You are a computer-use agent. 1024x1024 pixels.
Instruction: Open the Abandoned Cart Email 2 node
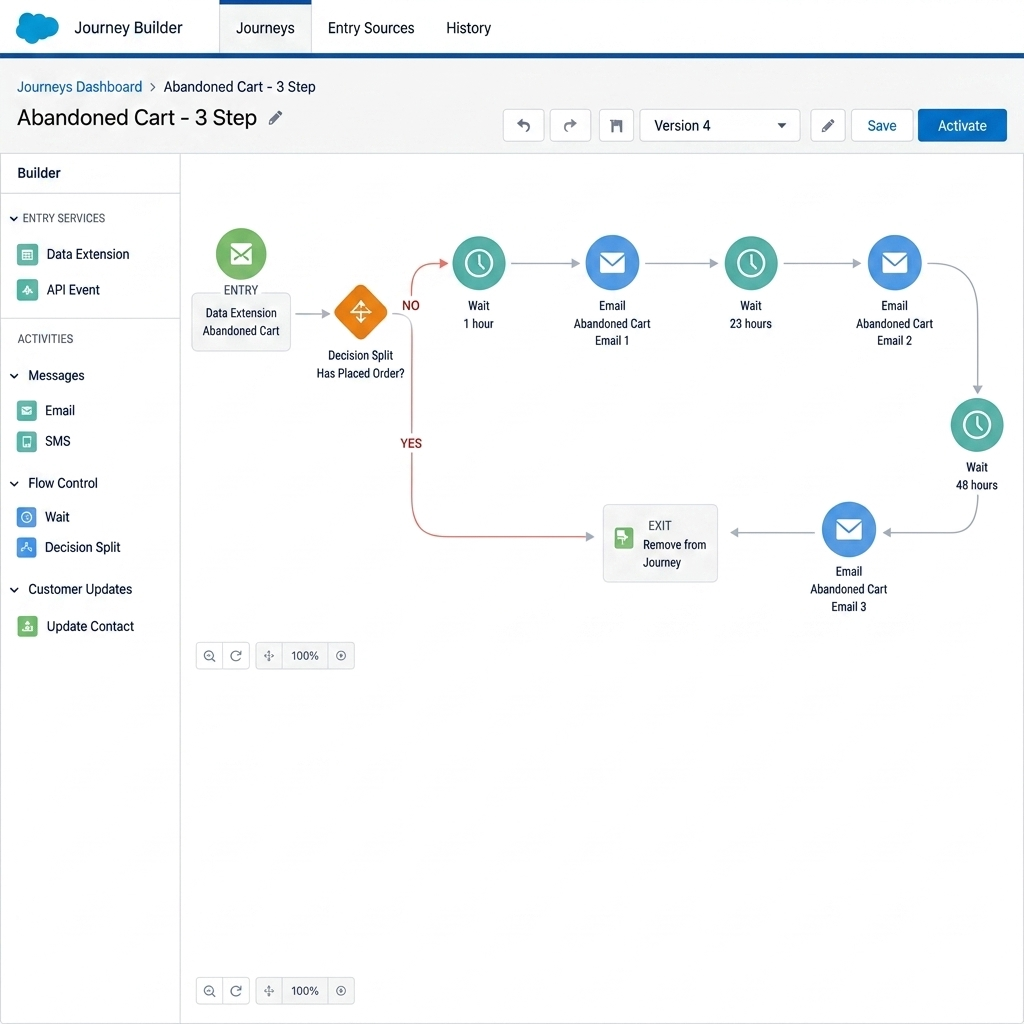(x=894, y=263)
